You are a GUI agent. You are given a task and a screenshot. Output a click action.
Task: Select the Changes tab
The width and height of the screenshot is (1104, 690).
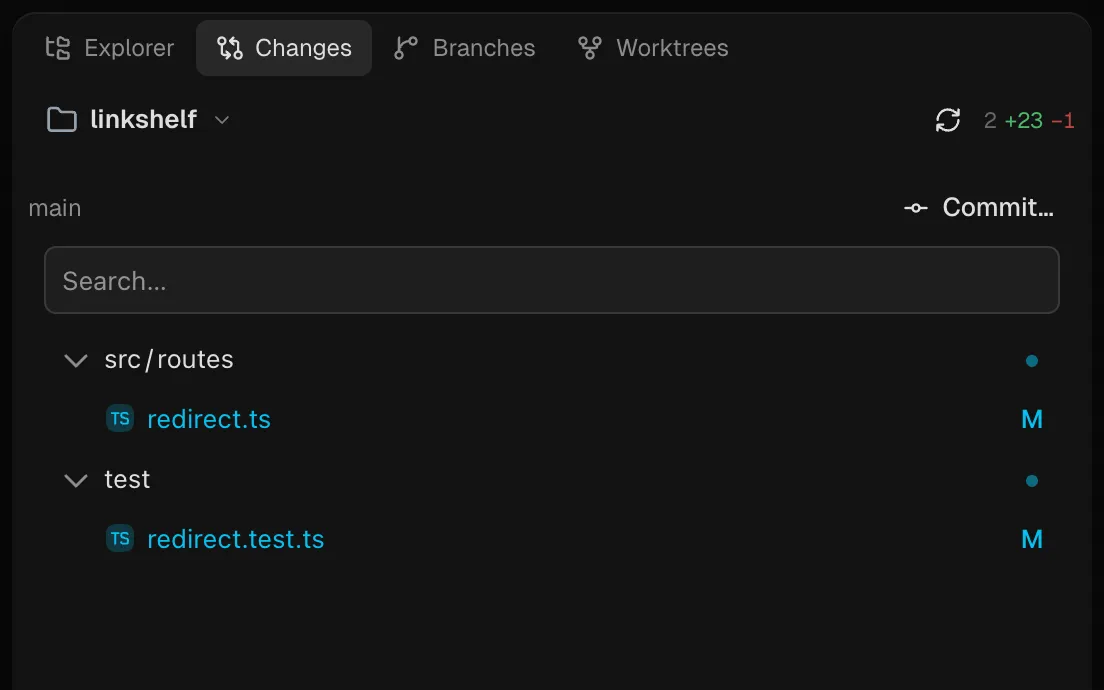pos(284,48)
